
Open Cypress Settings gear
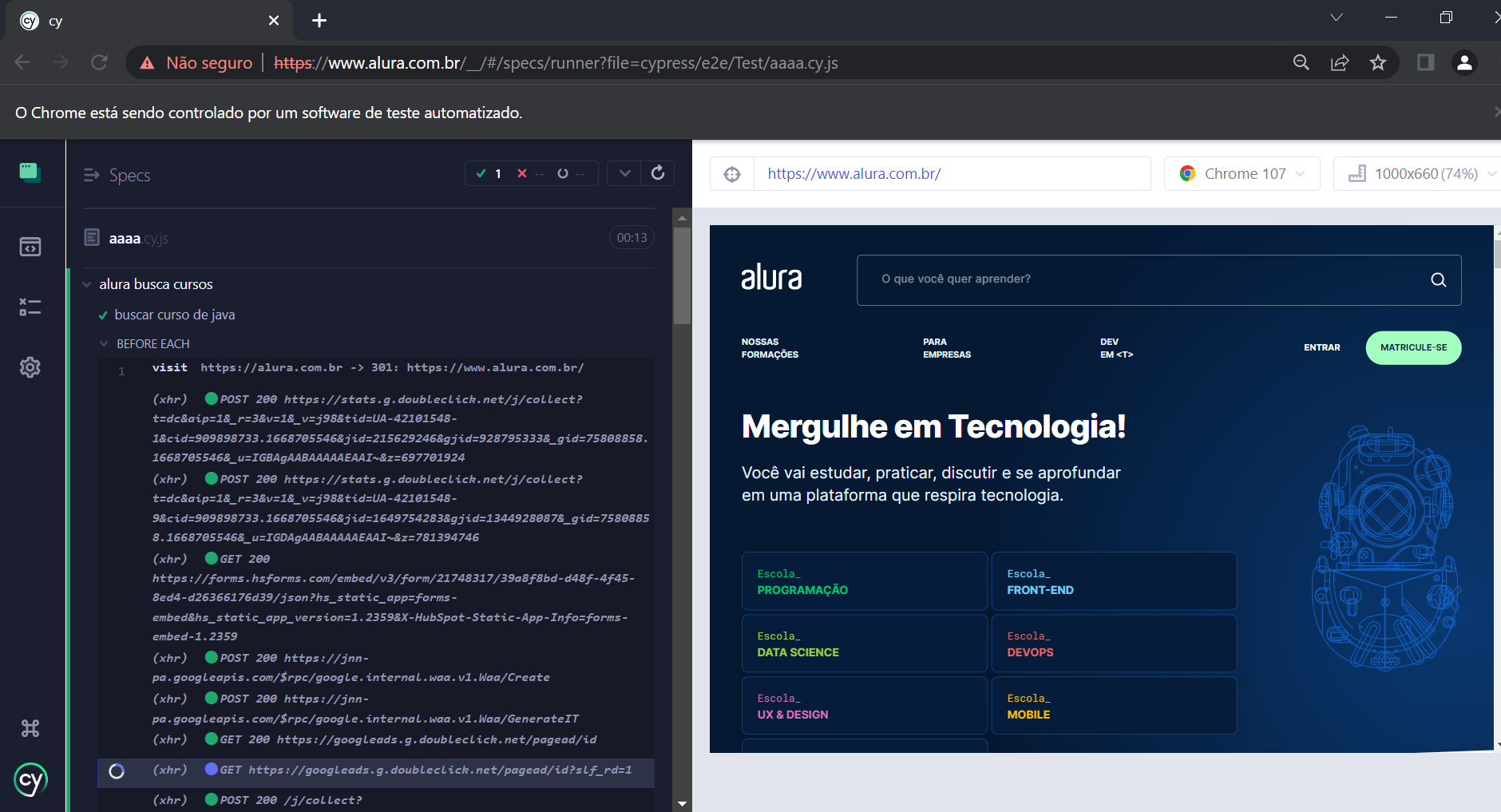[x=30, y=367]
